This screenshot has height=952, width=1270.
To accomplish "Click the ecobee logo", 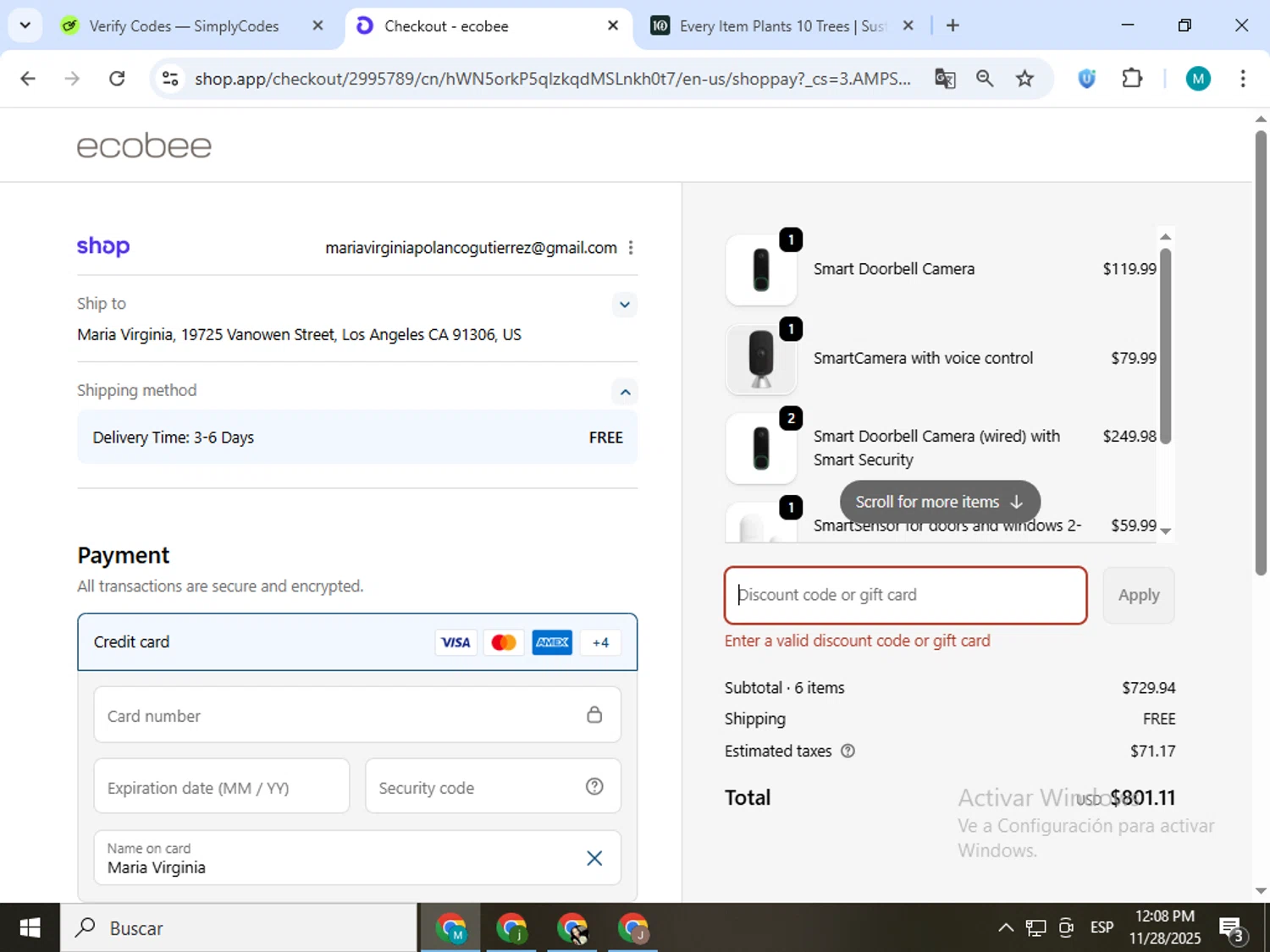I will pyautogui.click(x=144, y=146).
